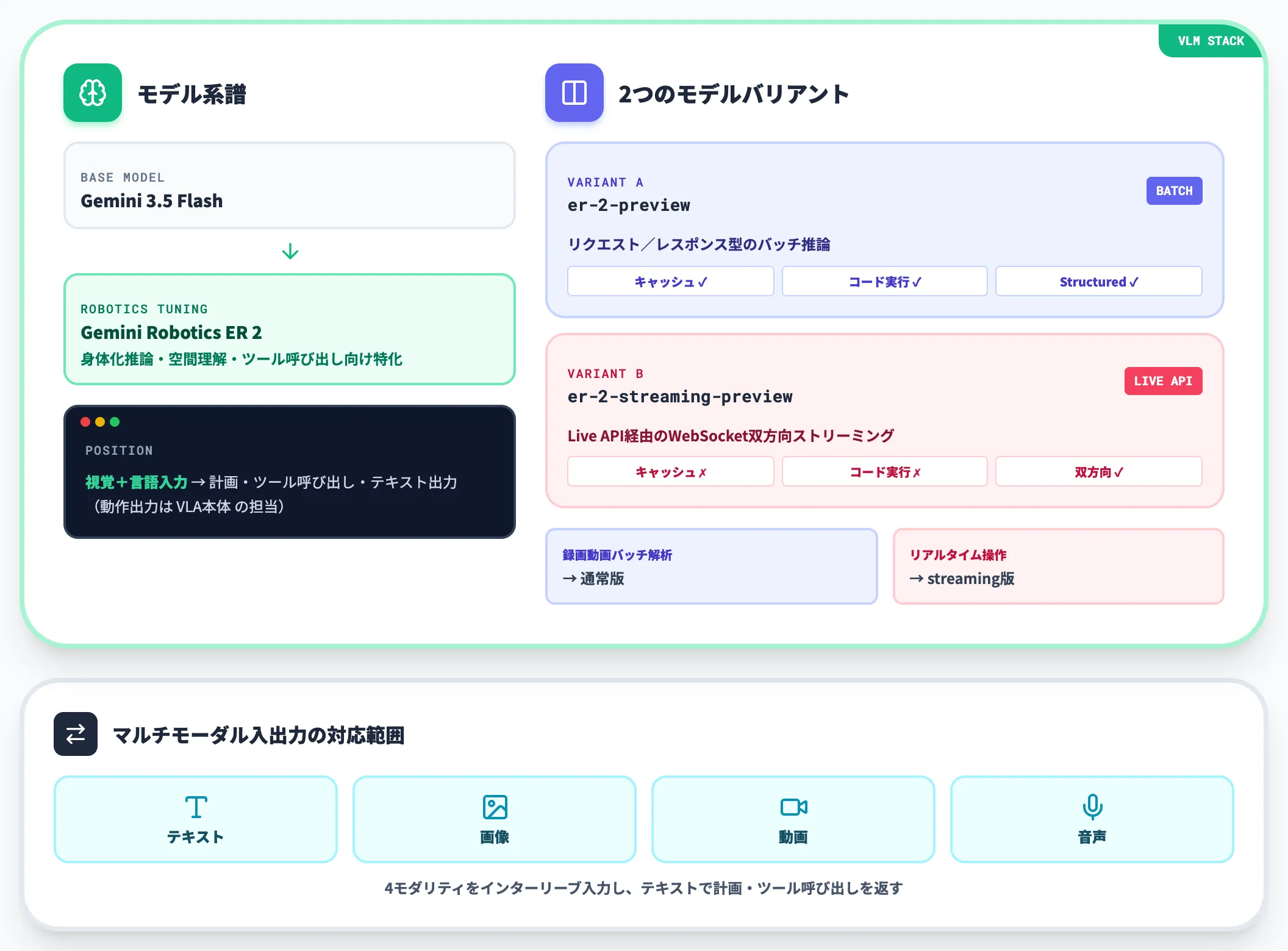Click the video camera icon in 動画 card
Screen dimensions: 1288x951
[x=793, y=807]
